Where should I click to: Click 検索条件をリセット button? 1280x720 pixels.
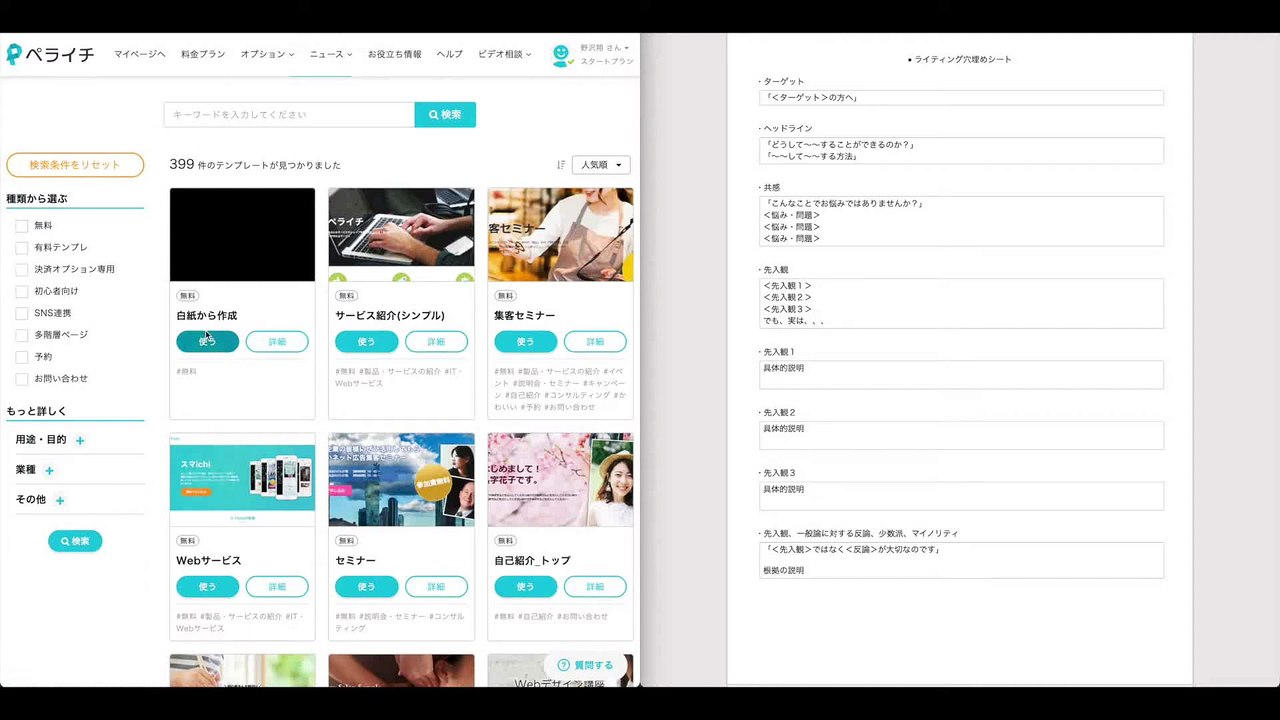pos(75,165)
